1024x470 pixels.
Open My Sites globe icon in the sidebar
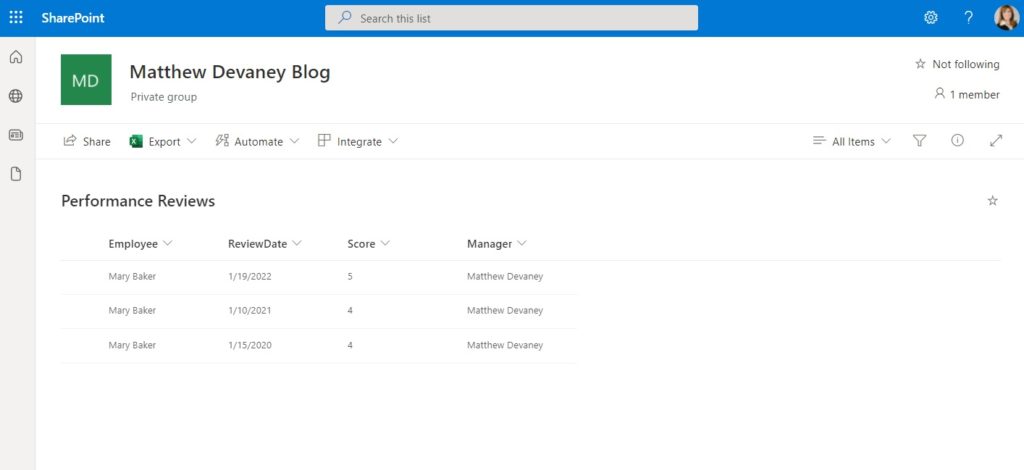tap(16, 96)
